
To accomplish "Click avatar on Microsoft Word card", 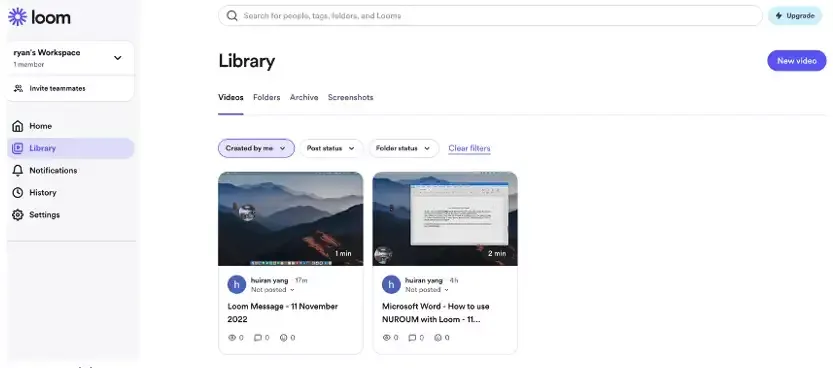I will tap(392, 285).
